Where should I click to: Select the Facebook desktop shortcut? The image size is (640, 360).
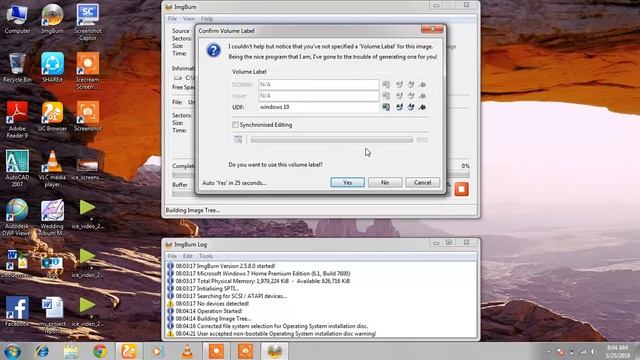(17, 312)
